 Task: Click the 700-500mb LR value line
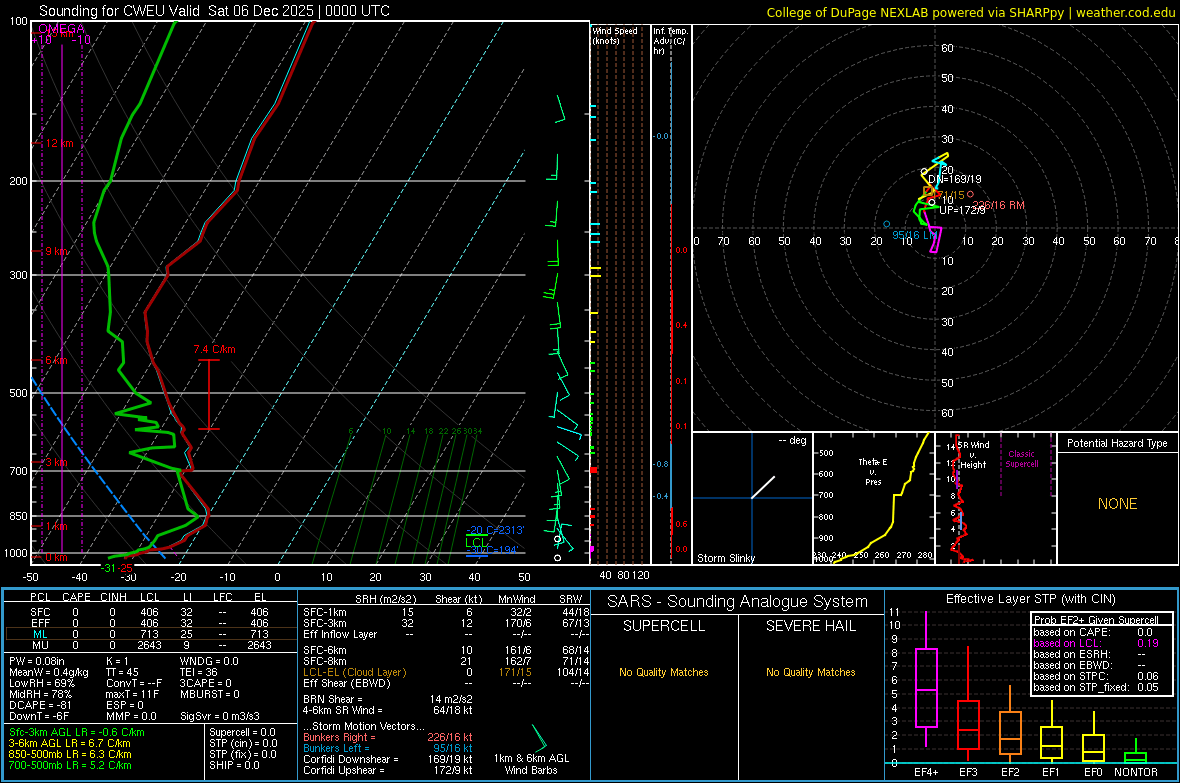[70, 765]
